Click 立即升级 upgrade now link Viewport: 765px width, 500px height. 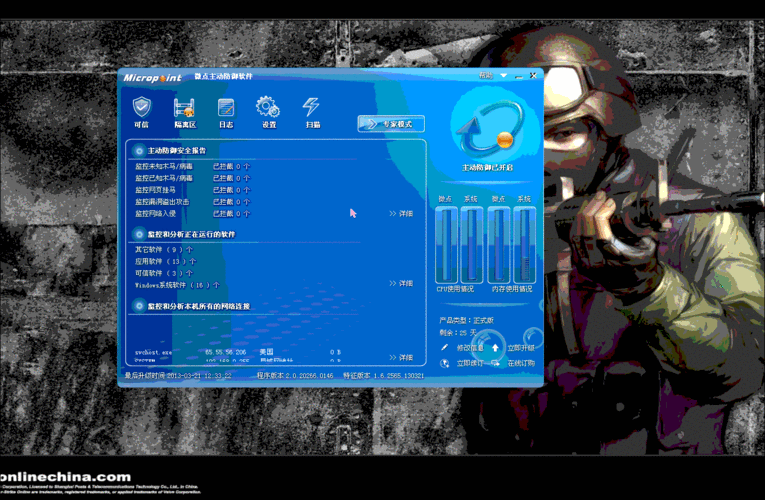(521, 348)
